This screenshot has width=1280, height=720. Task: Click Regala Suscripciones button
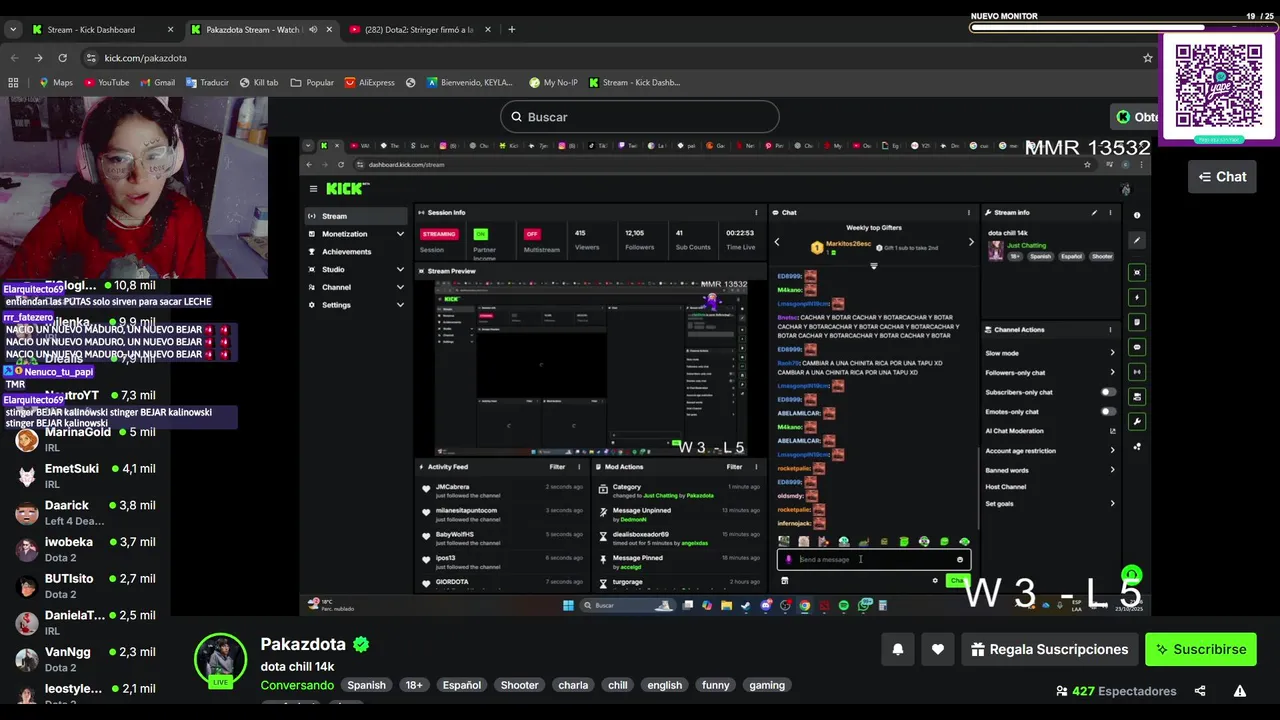(x=1049, y=649)
